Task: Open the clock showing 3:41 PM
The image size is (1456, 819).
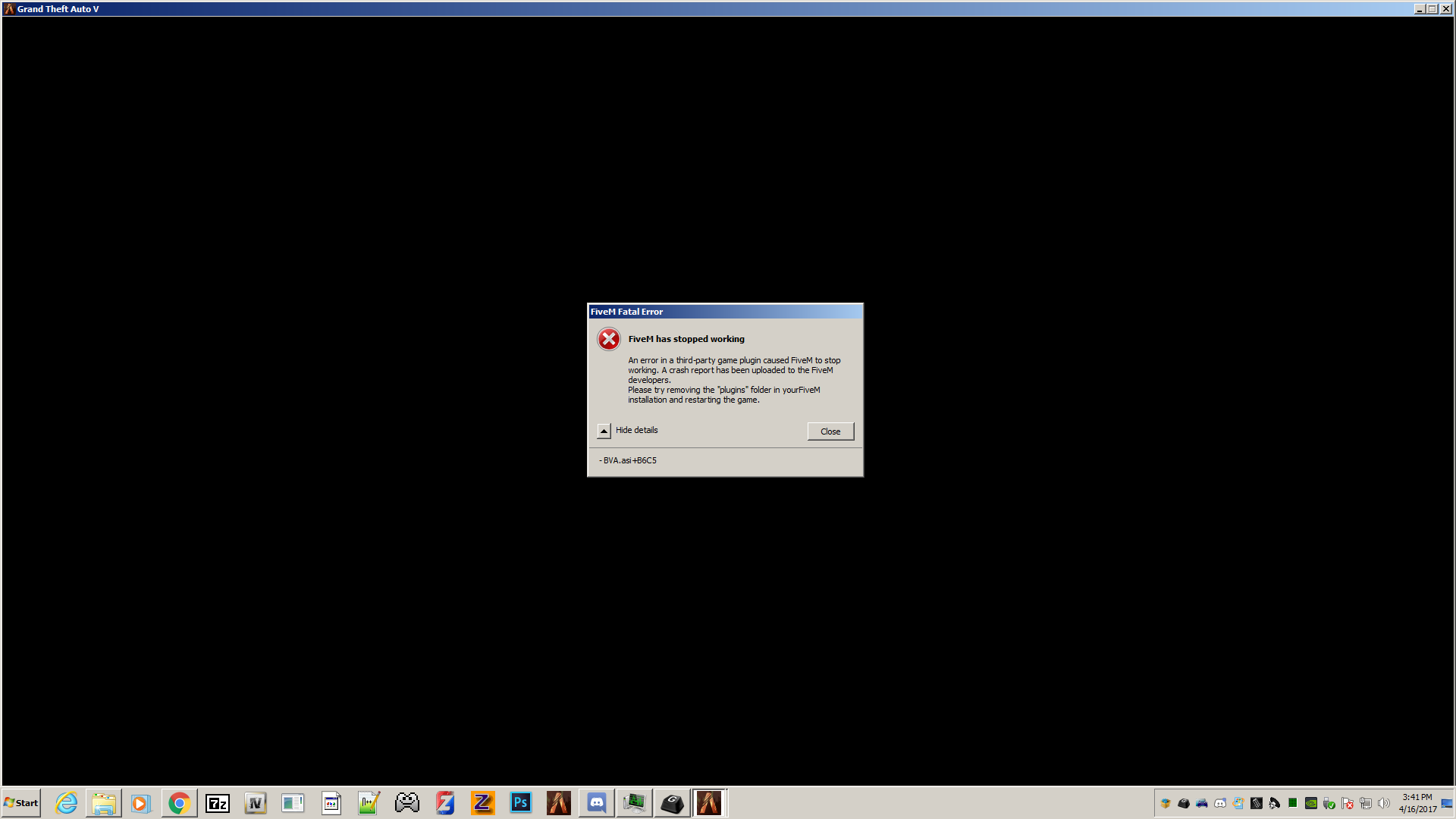Action: coord(1417,803)
